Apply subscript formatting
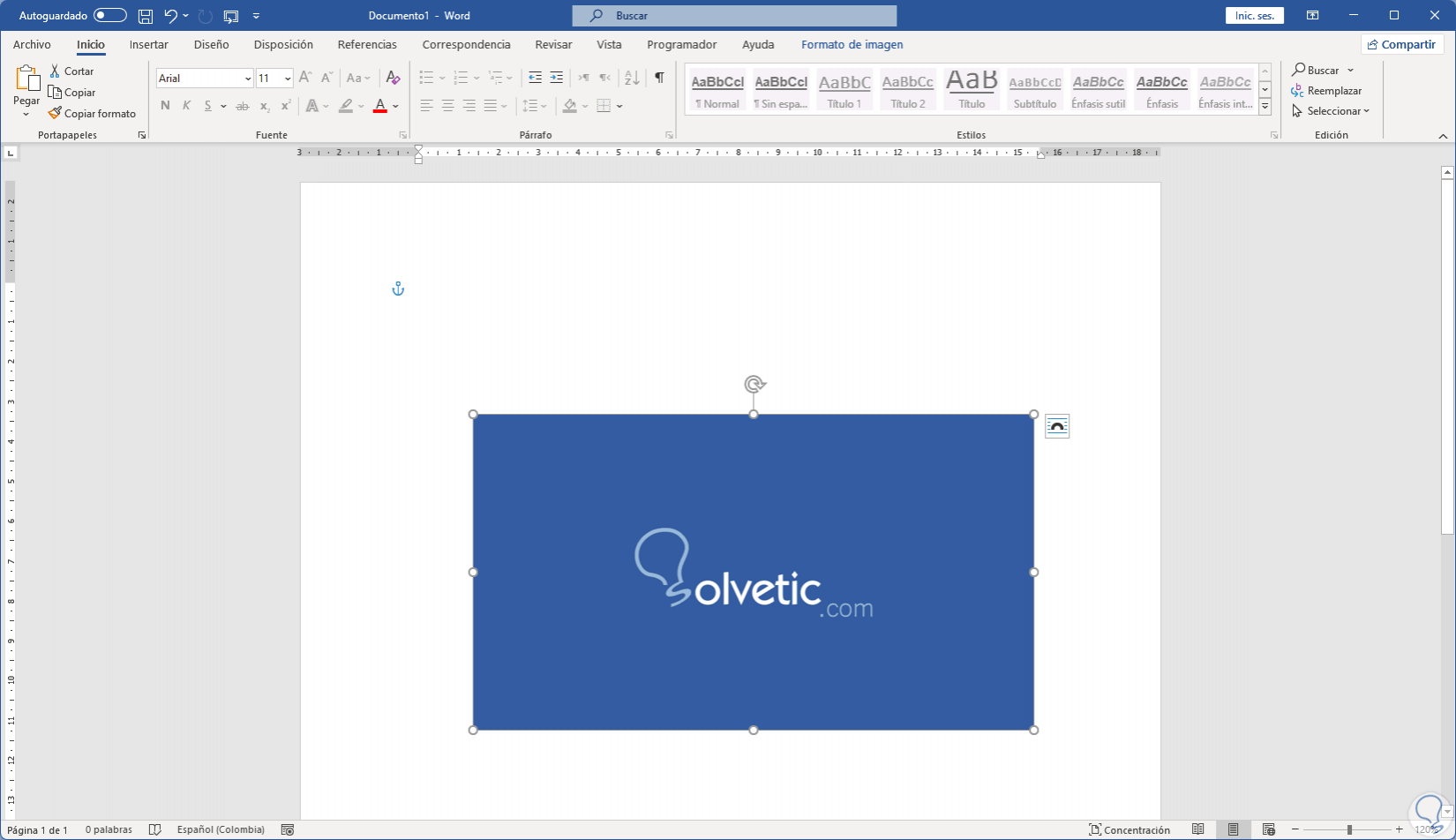 [x=265, y=106]
